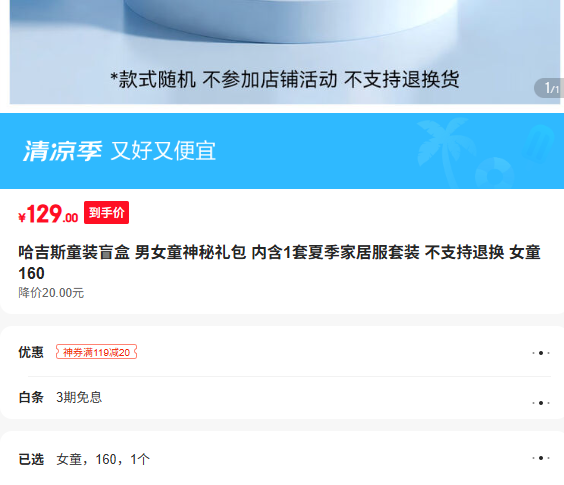Viewport: 564px width, 485px height.
Task: Click the 神券满119减20 coupon tag
Action: pyautogui.click(x=96, y=352)
